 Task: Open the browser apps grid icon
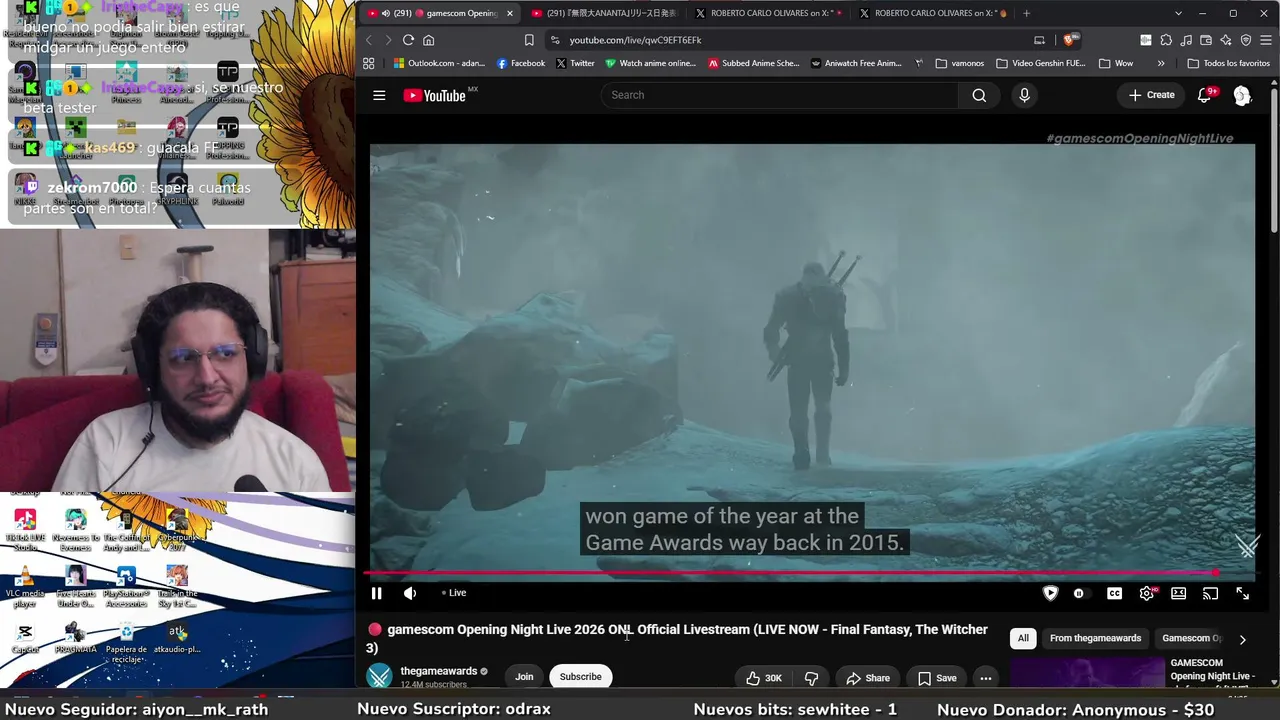369,63
